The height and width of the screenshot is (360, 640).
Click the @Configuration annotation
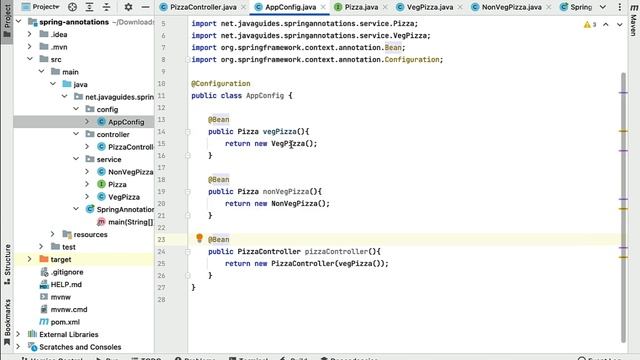point(221,83)
